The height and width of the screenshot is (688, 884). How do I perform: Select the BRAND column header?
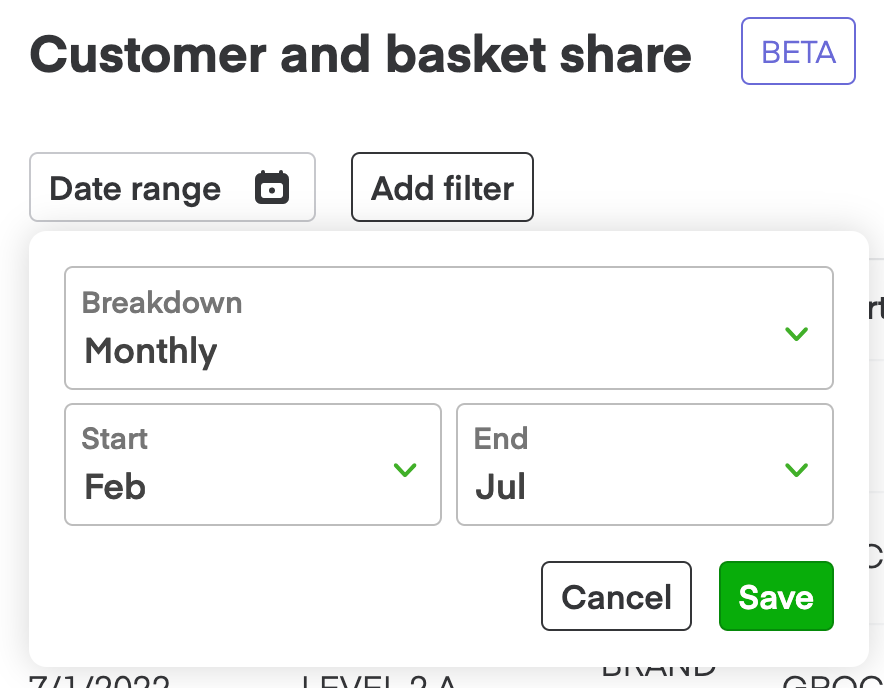coord(658,666)
